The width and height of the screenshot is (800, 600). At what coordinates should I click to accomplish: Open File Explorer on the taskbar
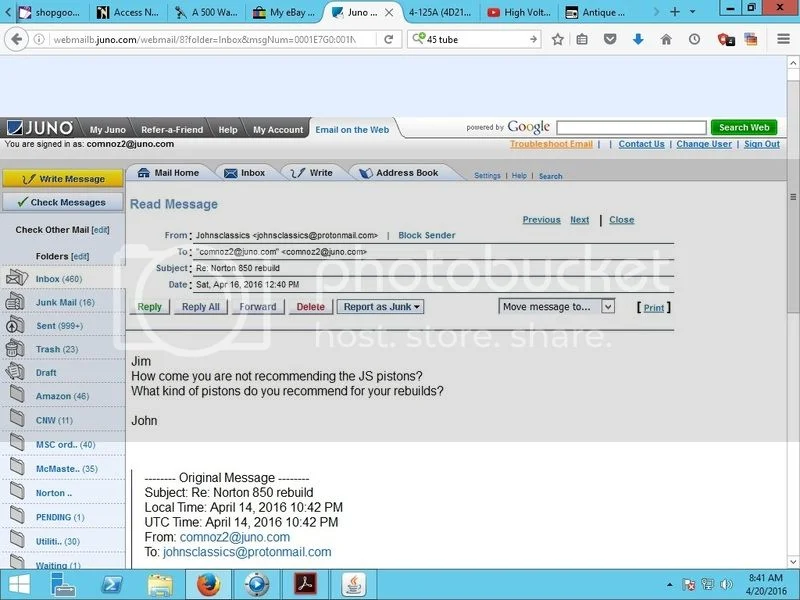coord(161,584)
